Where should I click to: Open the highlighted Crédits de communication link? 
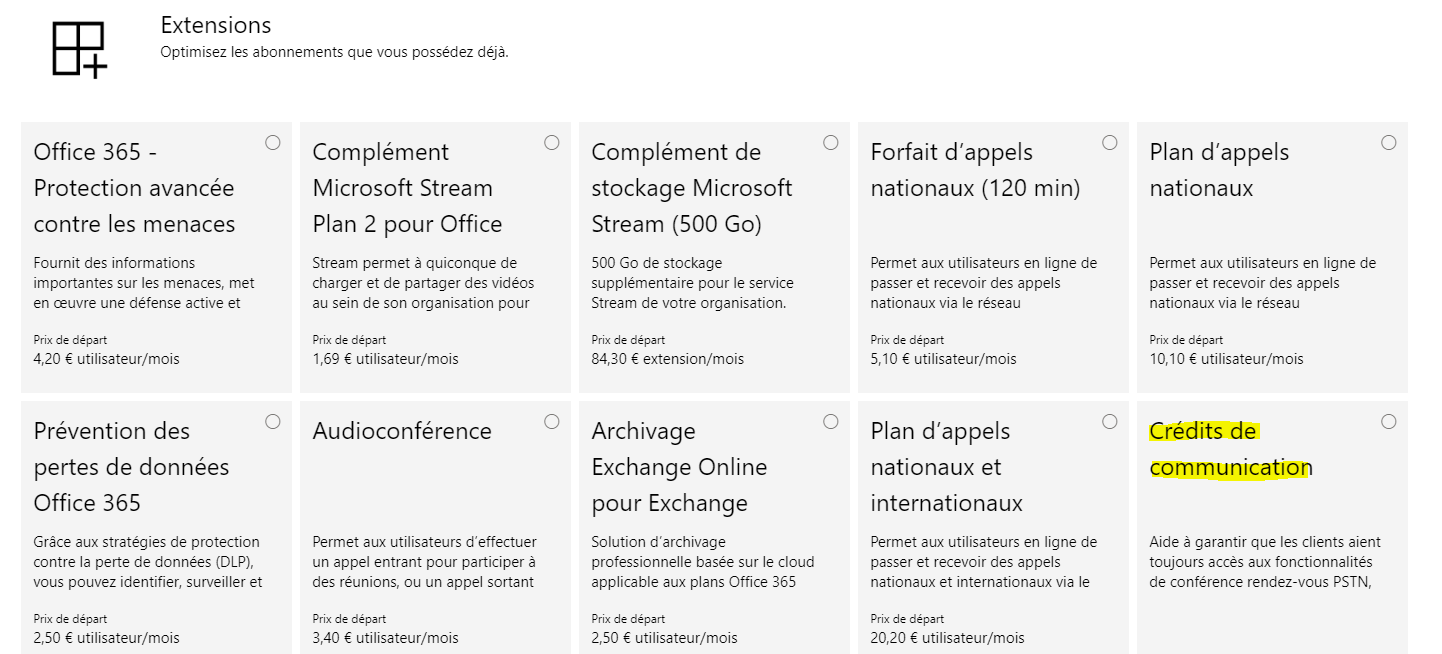(1231, 449)
